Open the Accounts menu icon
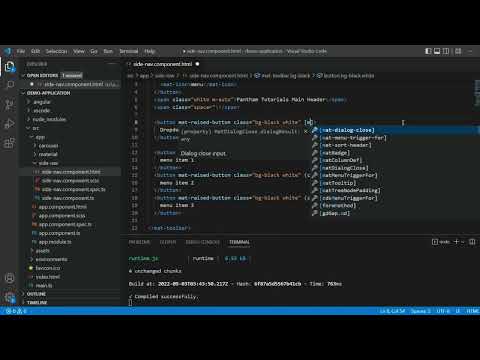Image resolution: width=480 pixels, height=360 pixels. point(10,278)
